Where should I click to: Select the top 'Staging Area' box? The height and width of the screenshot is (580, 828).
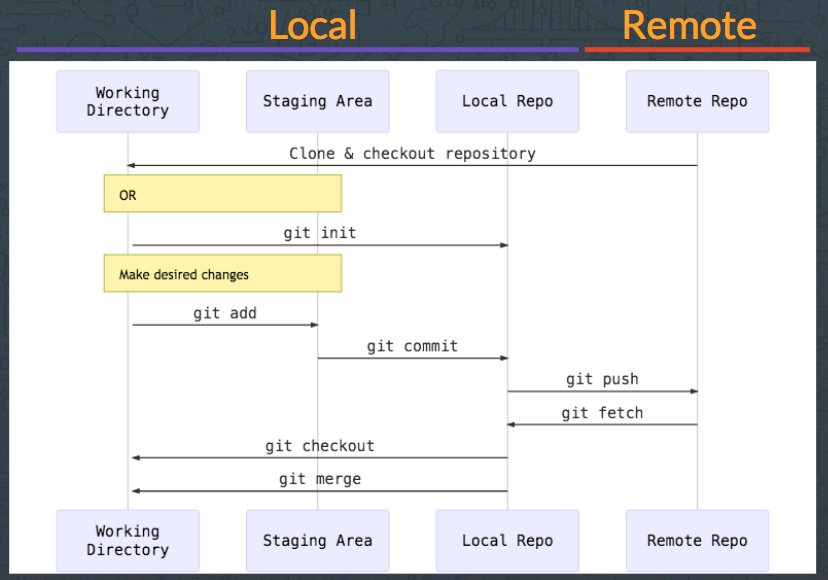(x=317, y=101)
